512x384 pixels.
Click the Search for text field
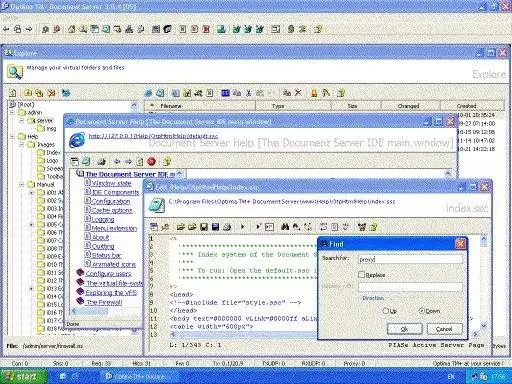click(x=410, y=259)
